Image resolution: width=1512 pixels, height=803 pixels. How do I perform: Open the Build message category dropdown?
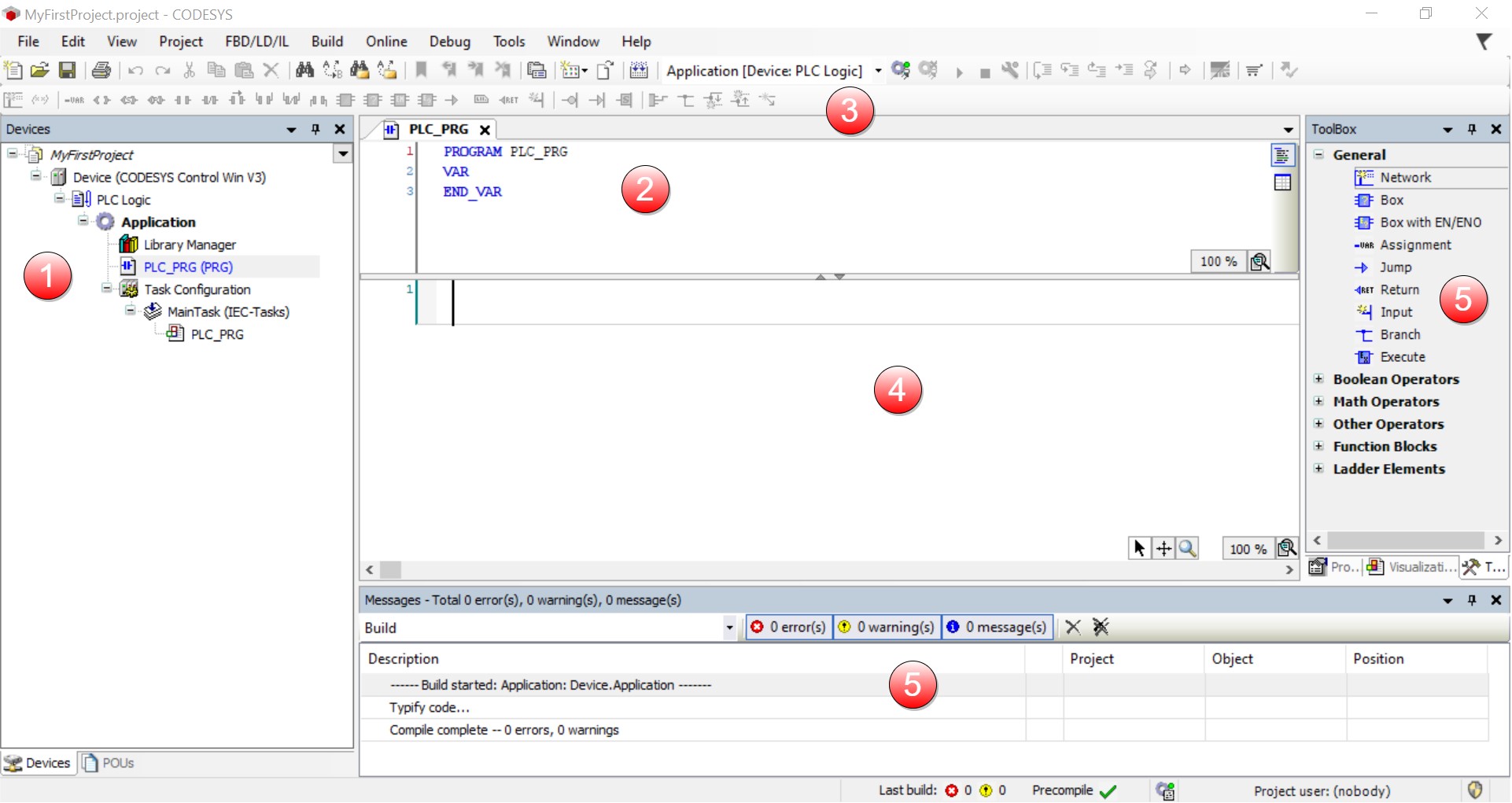pyautogui.click(x=729, y=628)
